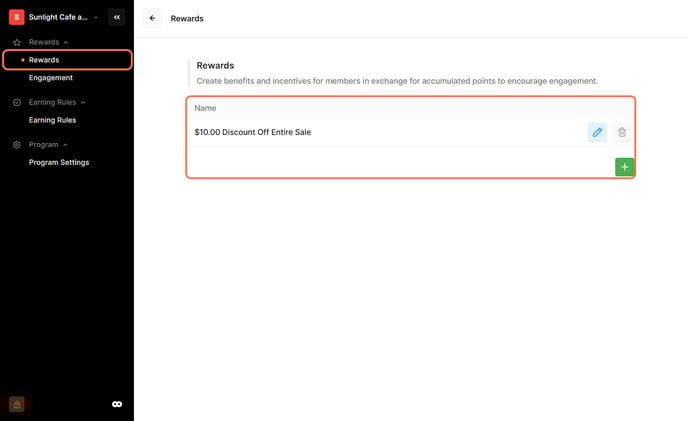This screenshot has width=688, height=421.
Task: Delete the $10.00 Discount reward
Action: [x=622, y=132]
